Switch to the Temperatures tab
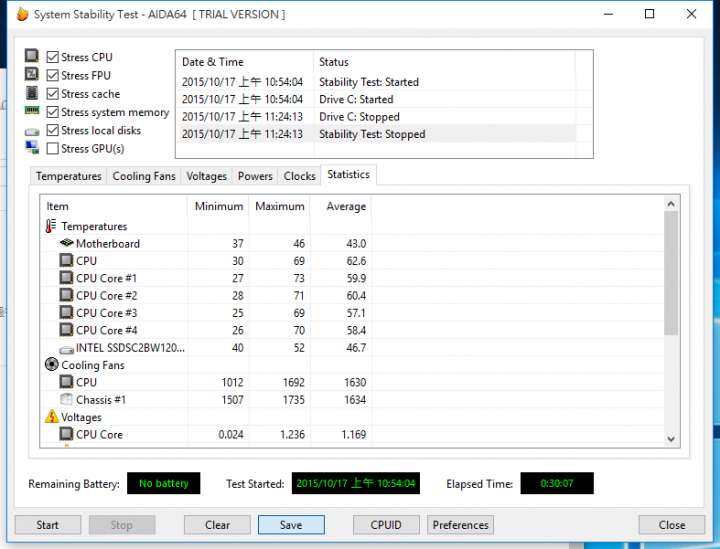Image resolution: width=720 pixels, height=549 pixels. pos(68,176)
